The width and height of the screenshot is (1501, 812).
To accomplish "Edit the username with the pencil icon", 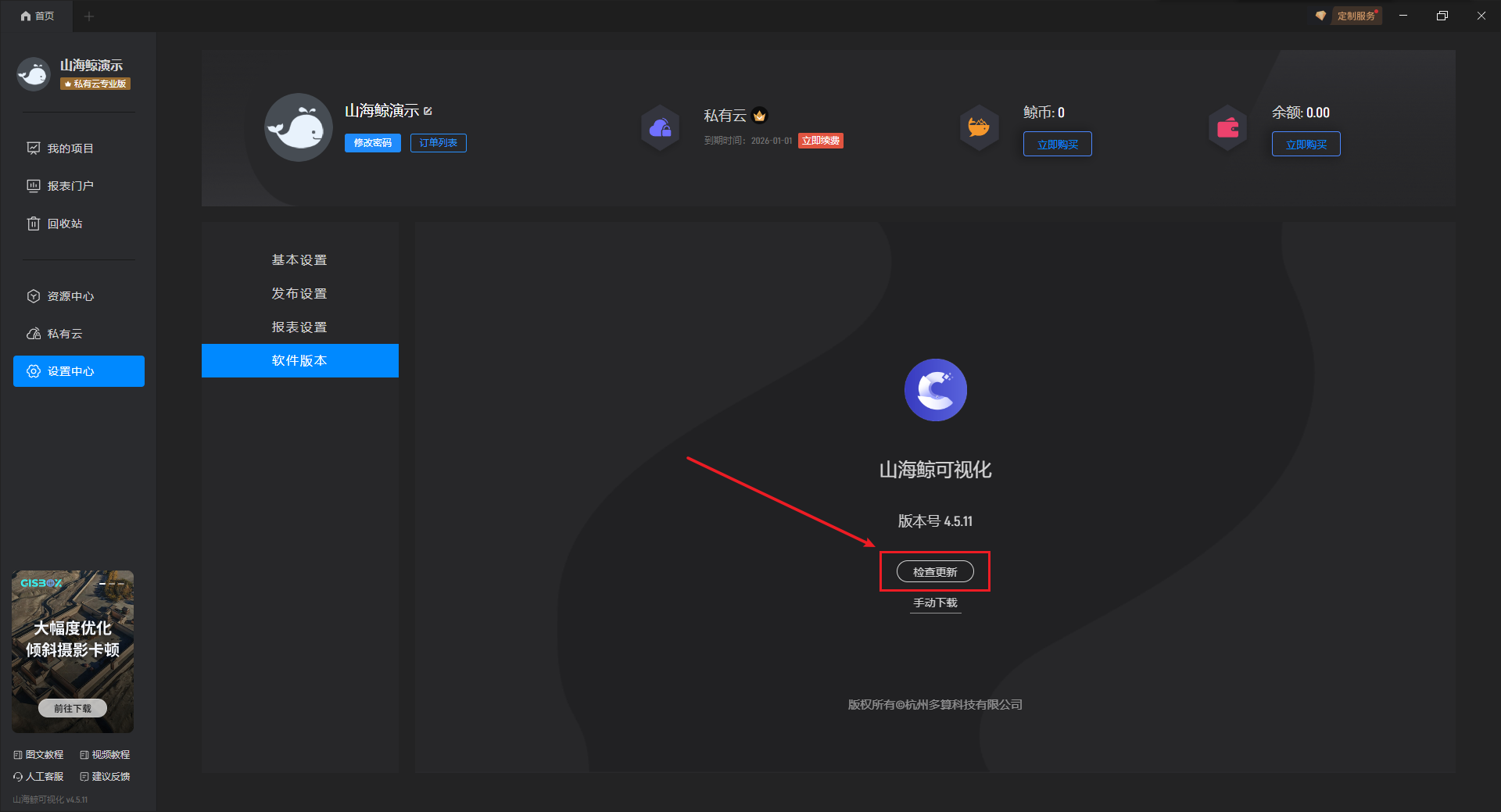I will 428,111.
